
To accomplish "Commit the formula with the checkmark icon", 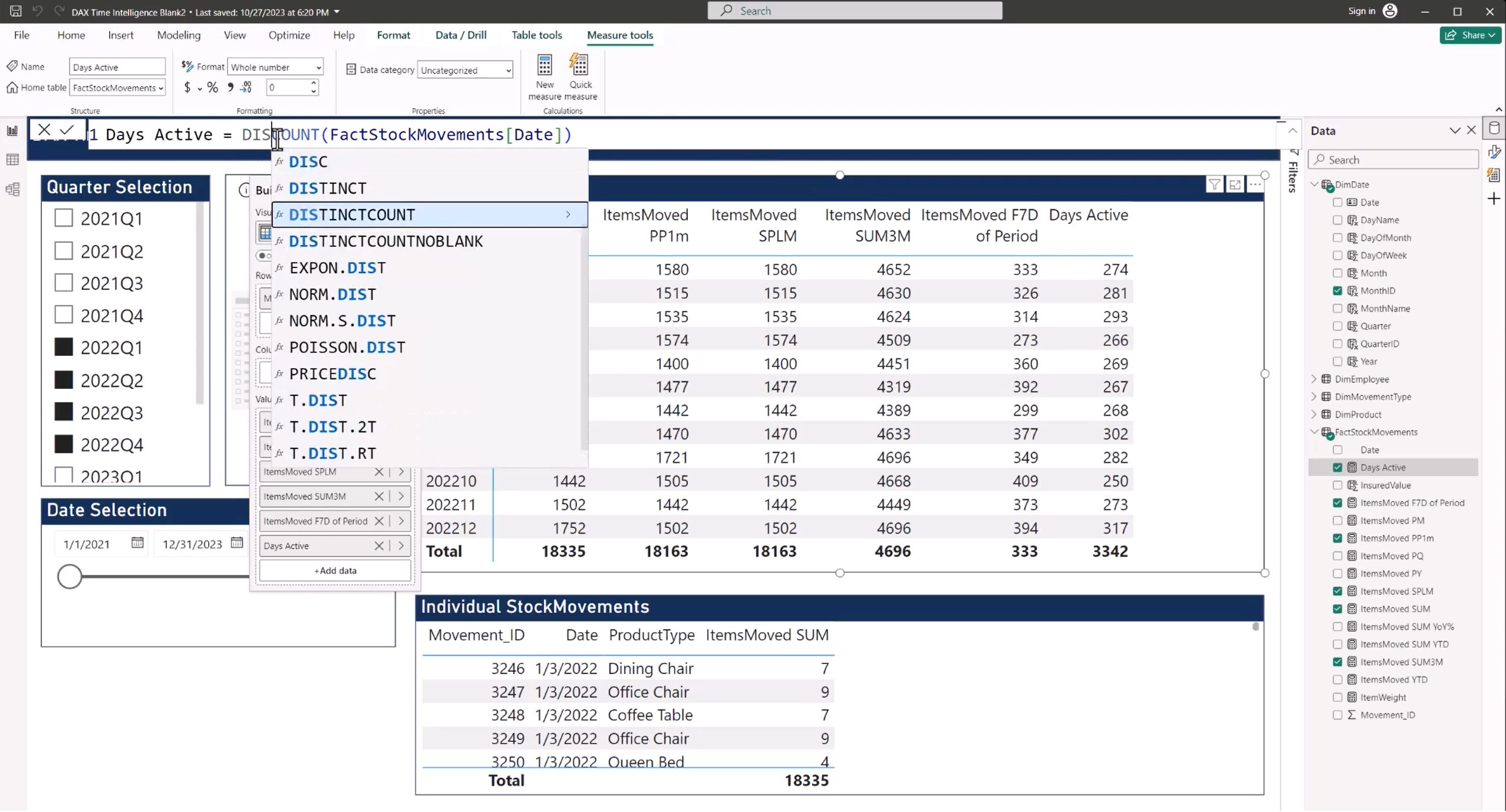I will coord(67,130).
